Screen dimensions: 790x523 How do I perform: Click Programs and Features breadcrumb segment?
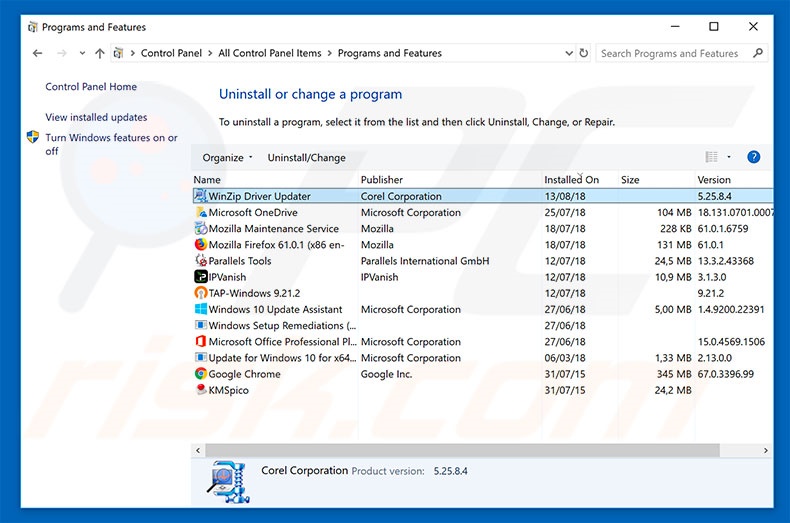389,53
